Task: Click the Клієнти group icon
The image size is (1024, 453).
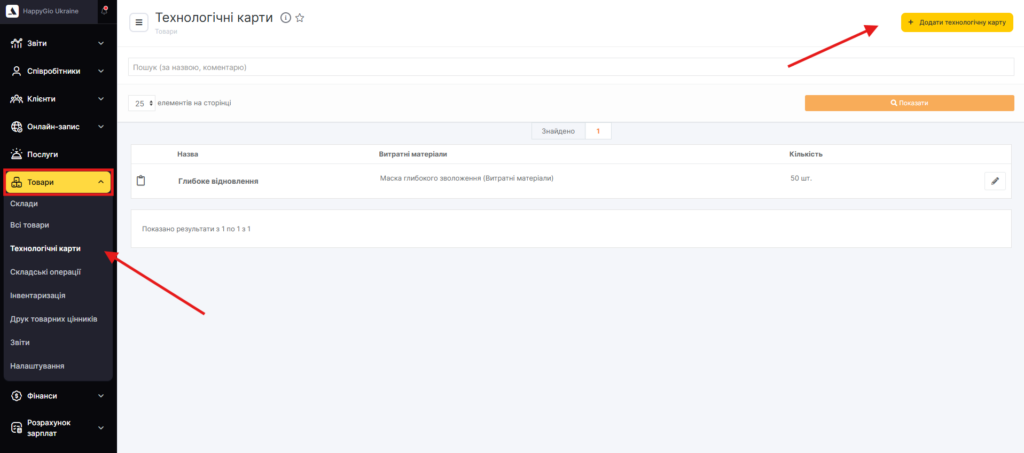Action: point(17,99)
